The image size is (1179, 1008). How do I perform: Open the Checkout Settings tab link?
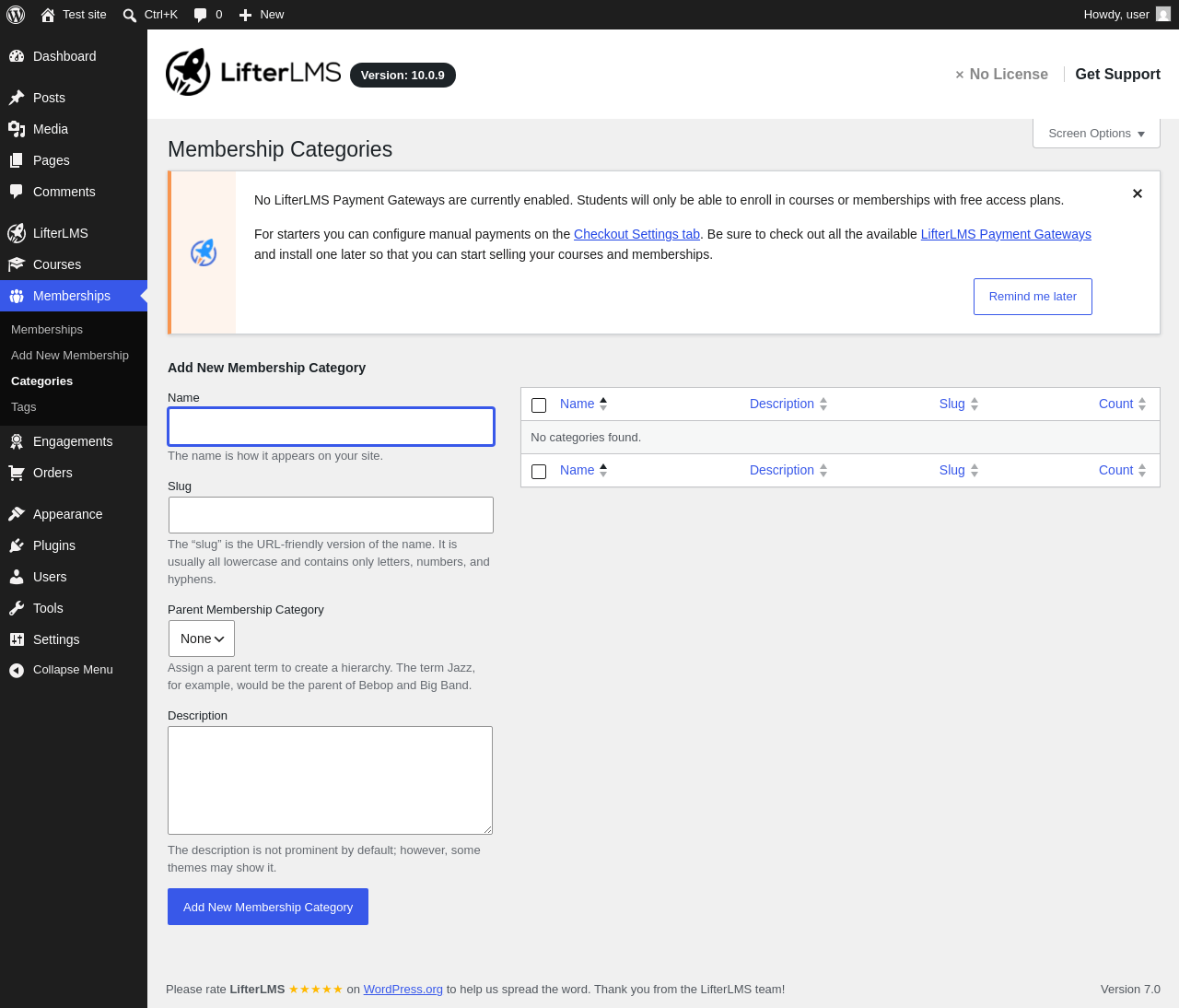pos(636,234)
